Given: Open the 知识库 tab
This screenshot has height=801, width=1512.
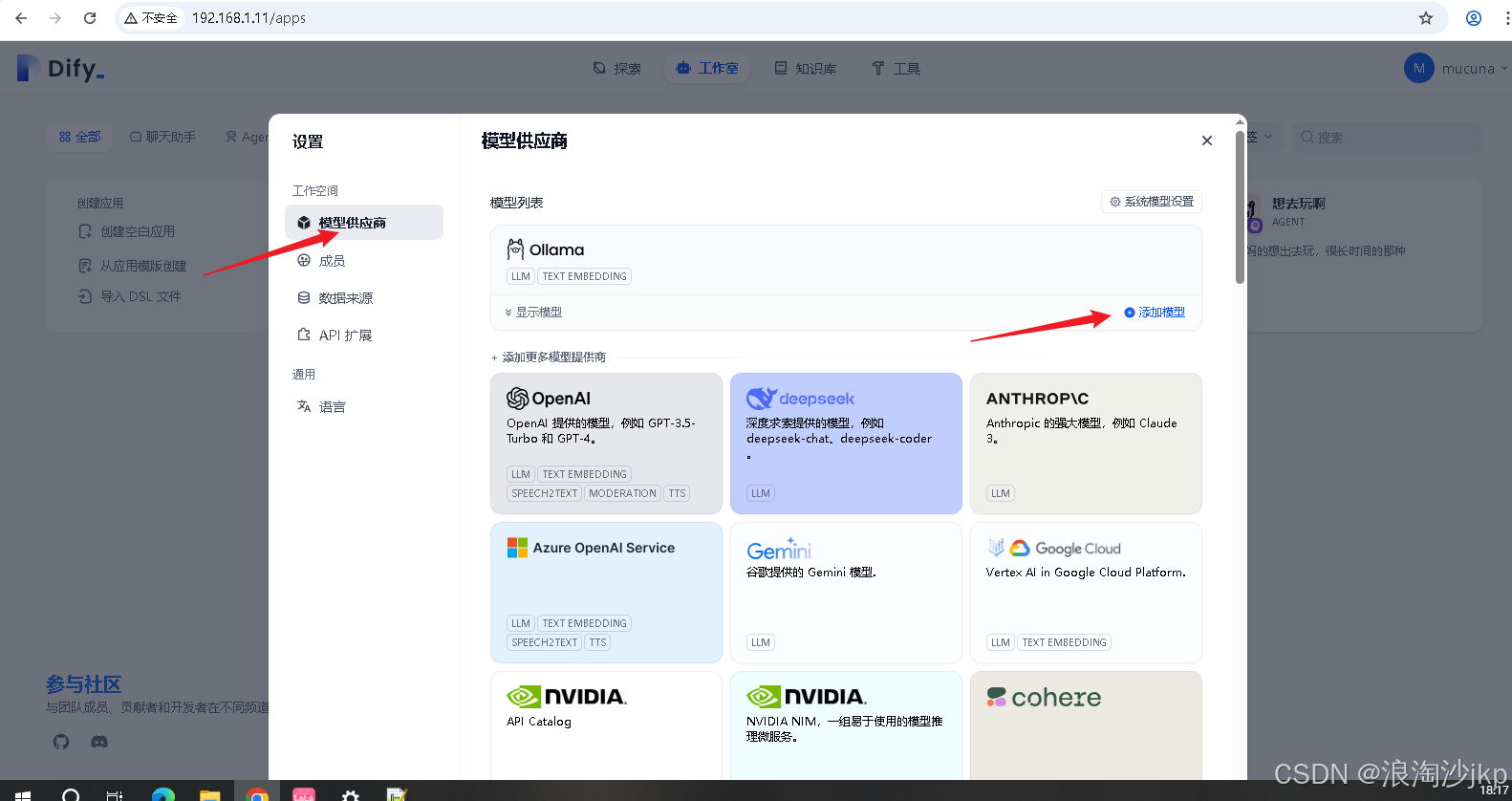Looking at the screenshot, I should (806, 68).
